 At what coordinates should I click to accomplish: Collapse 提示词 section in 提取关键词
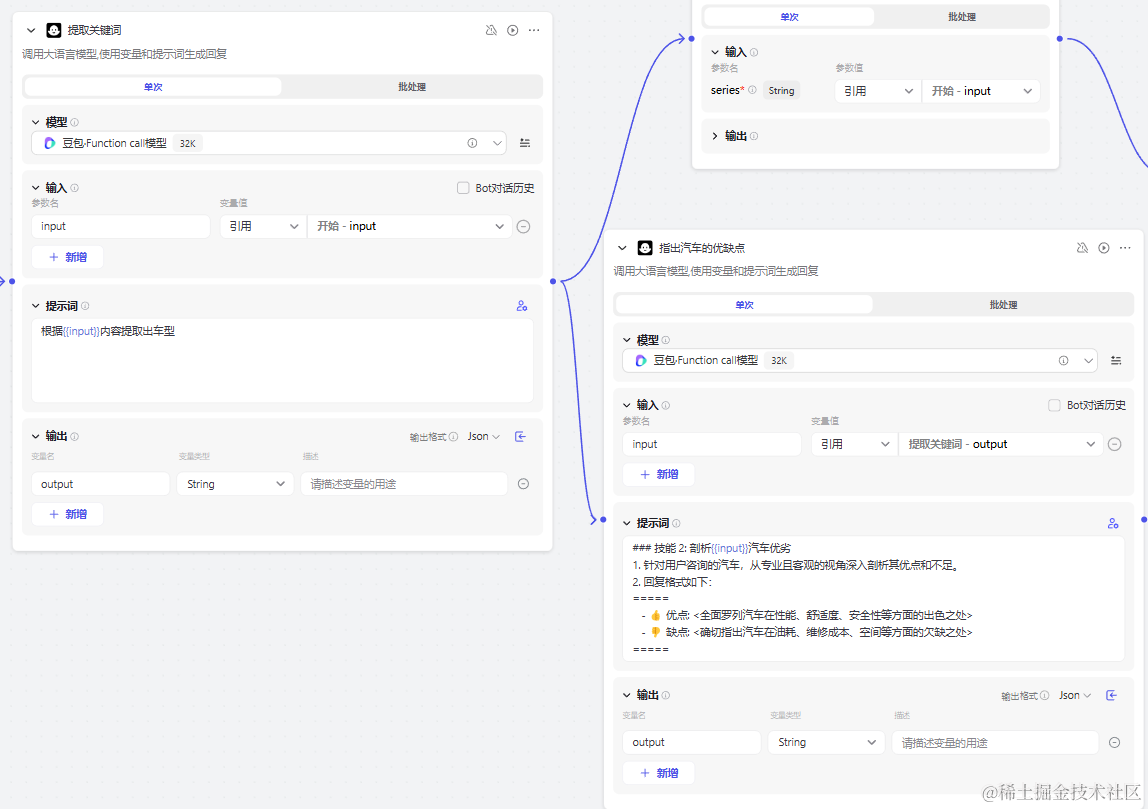click(36, 306)
